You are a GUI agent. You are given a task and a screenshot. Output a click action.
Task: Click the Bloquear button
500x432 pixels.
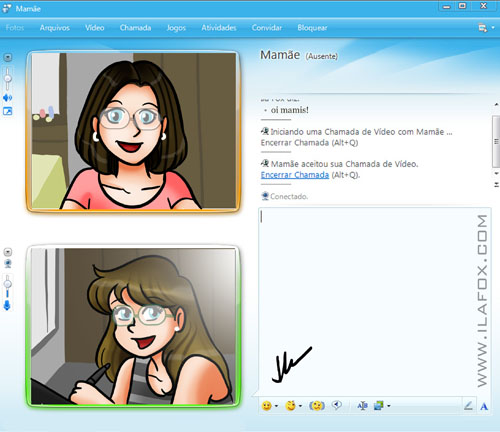(x=312, y=28)
